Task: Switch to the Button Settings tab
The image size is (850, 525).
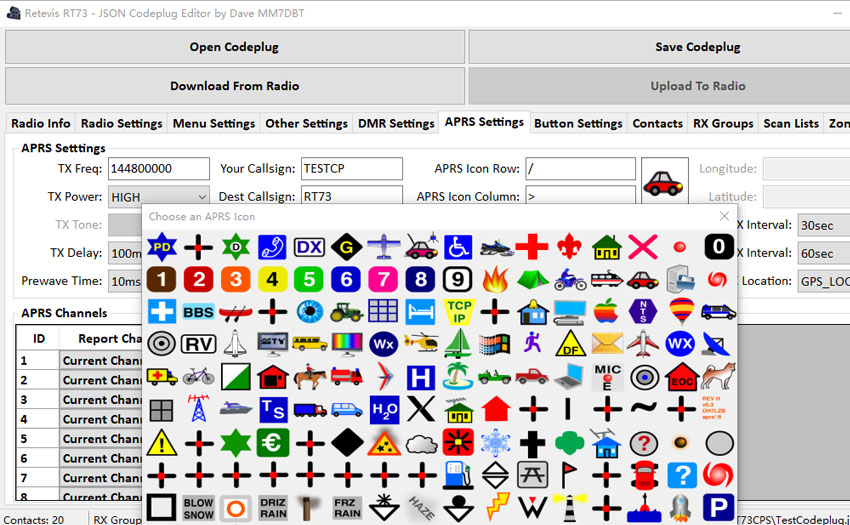Action: pyautogui.click(x=578, y=123)
